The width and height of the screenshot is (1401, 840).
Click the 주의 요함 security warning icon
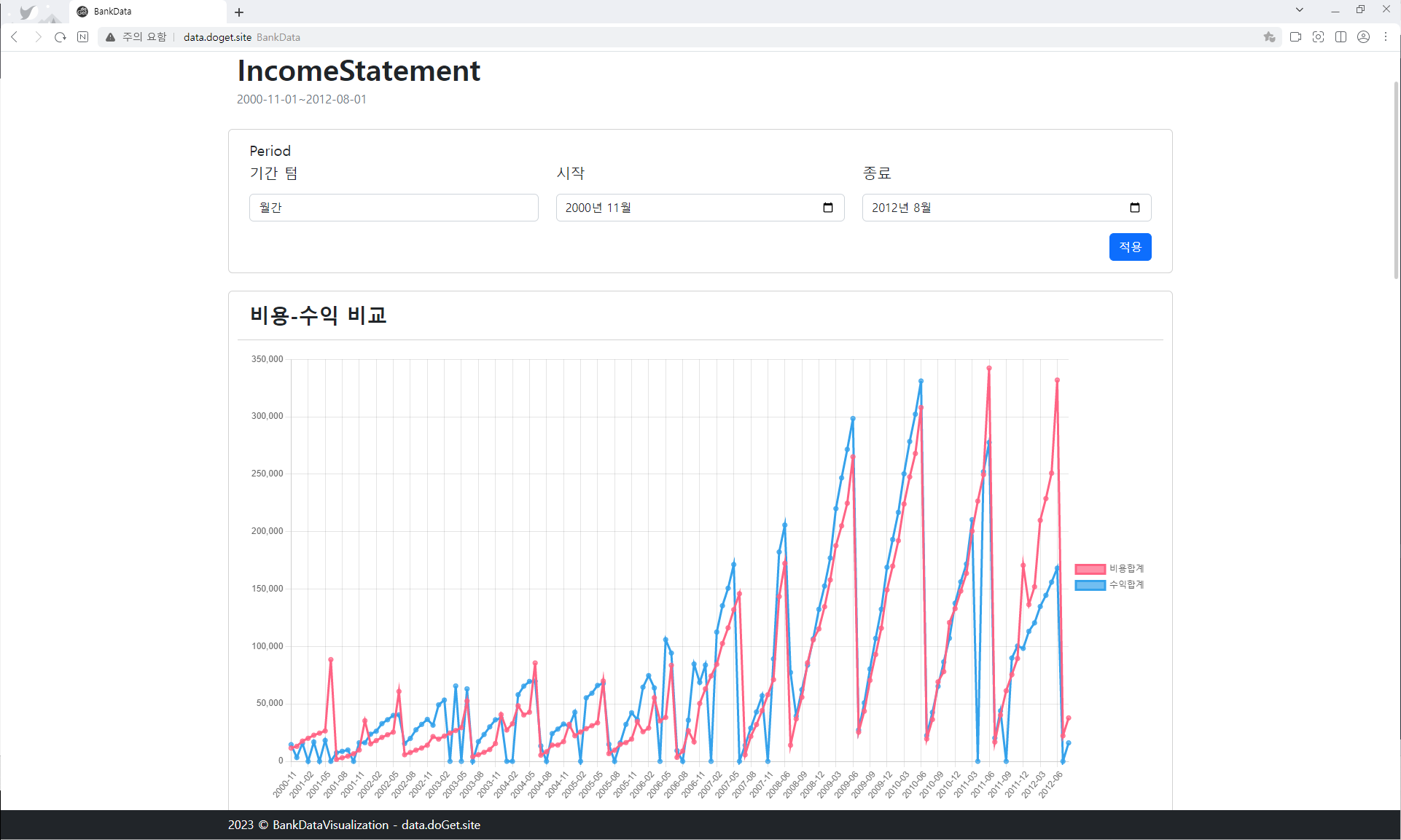click(110, 36)
